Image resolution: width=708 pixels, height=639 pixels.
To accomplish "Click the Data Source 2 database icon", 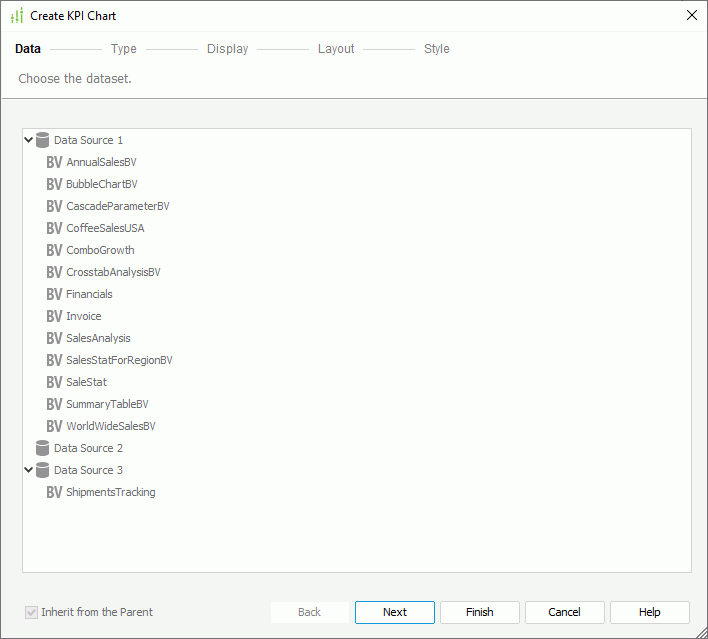I will coord(42,448).
